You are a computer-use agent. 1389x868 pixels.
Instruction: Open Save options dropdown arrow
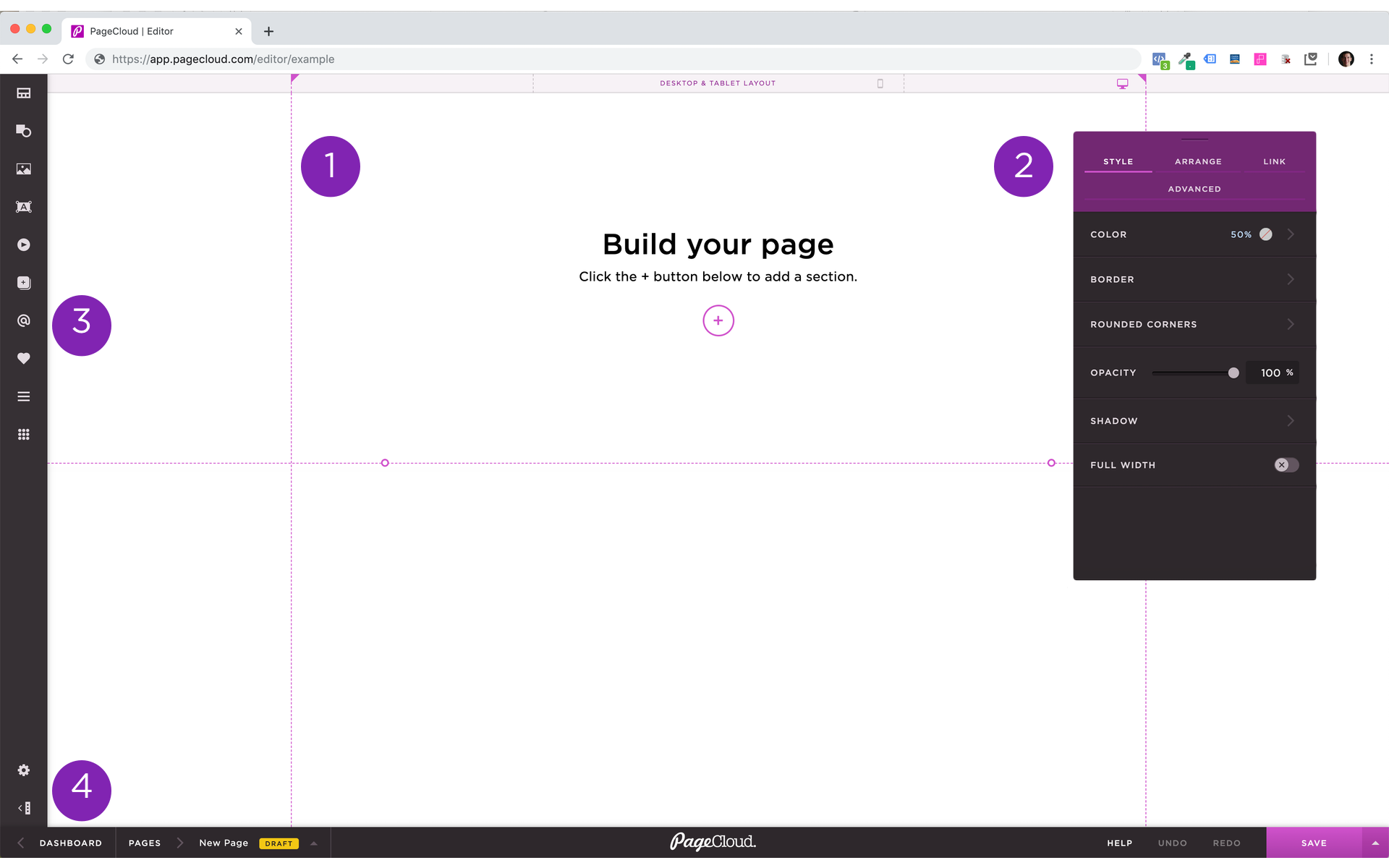(x=1375, y=843)
